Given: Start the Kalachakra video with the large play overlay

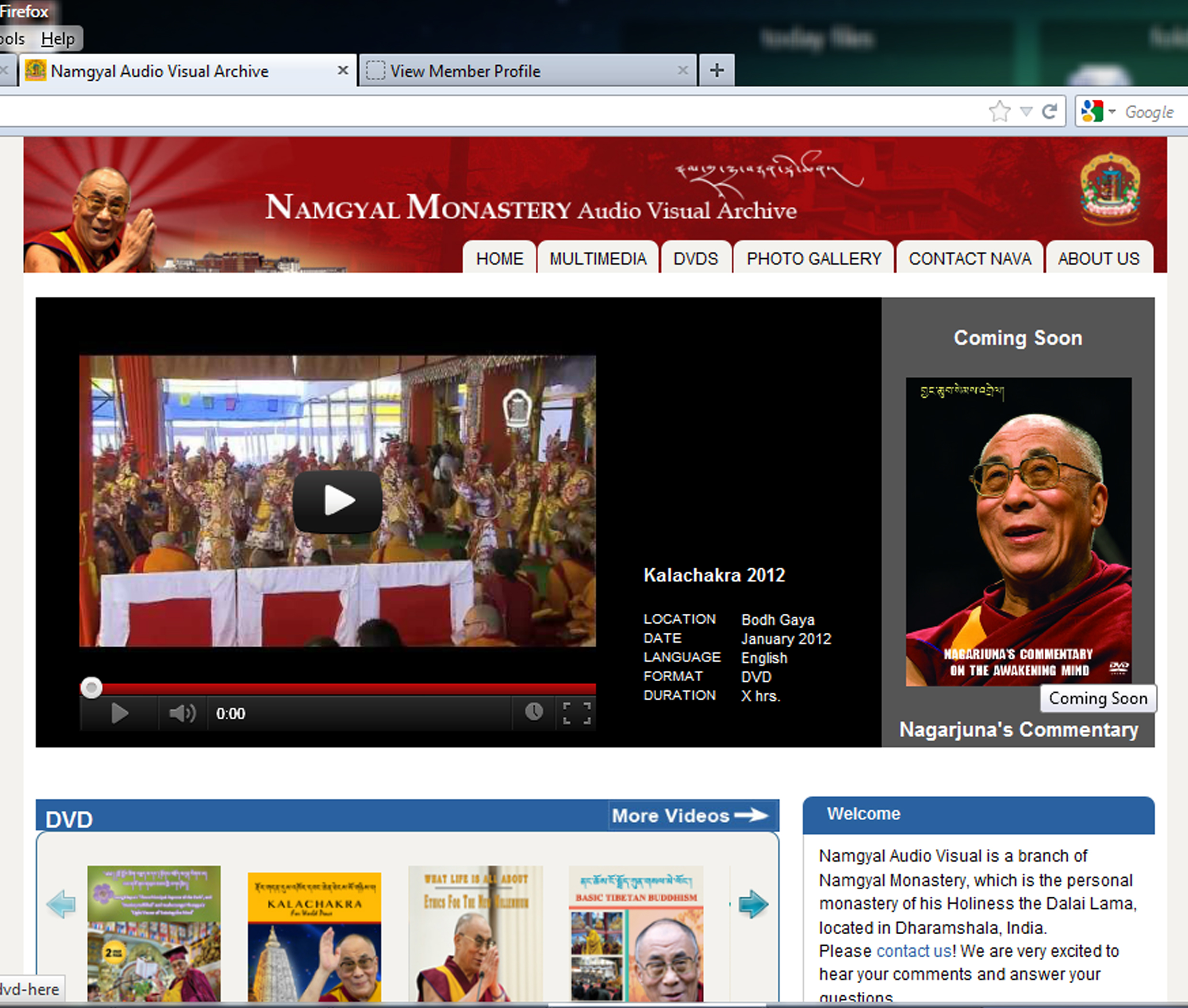Looking at the screenshot, I should (x=338, y=501).
